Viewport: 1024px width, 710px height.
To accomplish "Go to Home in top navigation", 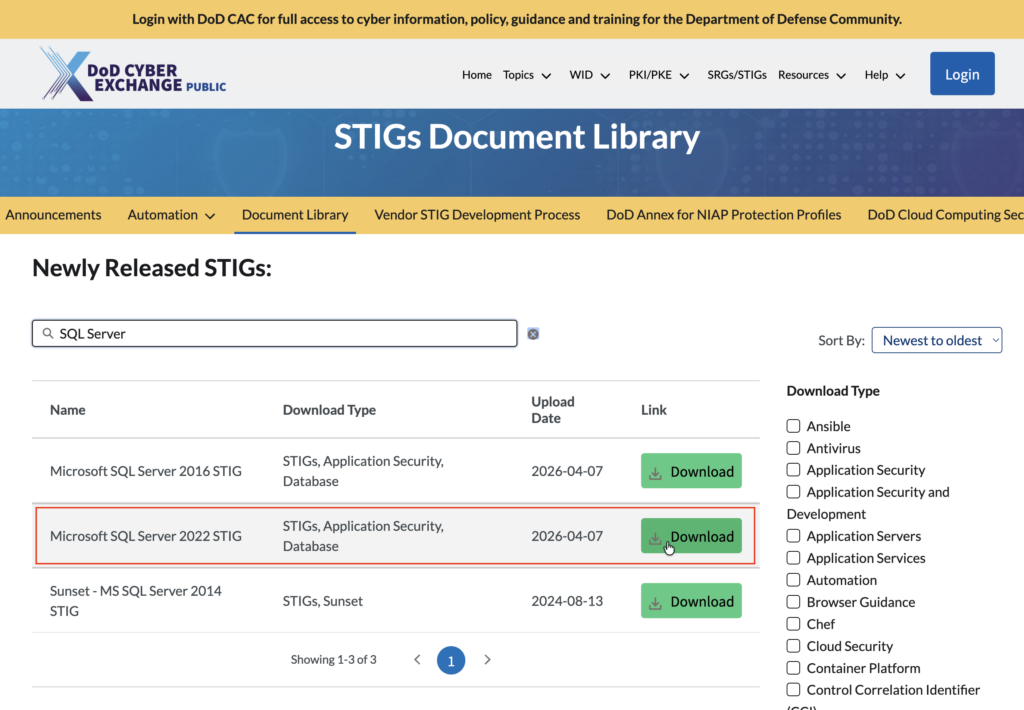I will tap(477, 75).
